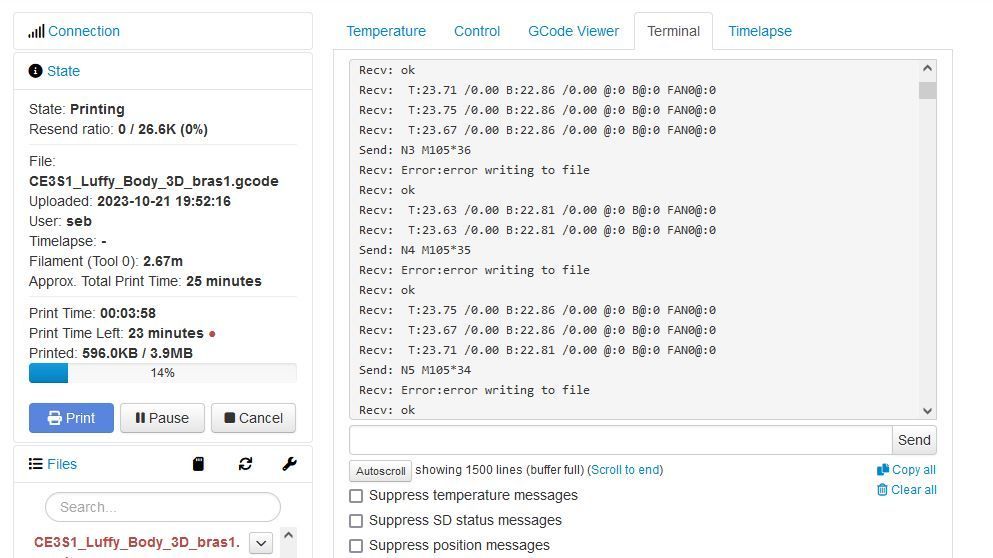Expand the Connection panel
This screenshot has width=993, height=558.
(x=84, y=31)
